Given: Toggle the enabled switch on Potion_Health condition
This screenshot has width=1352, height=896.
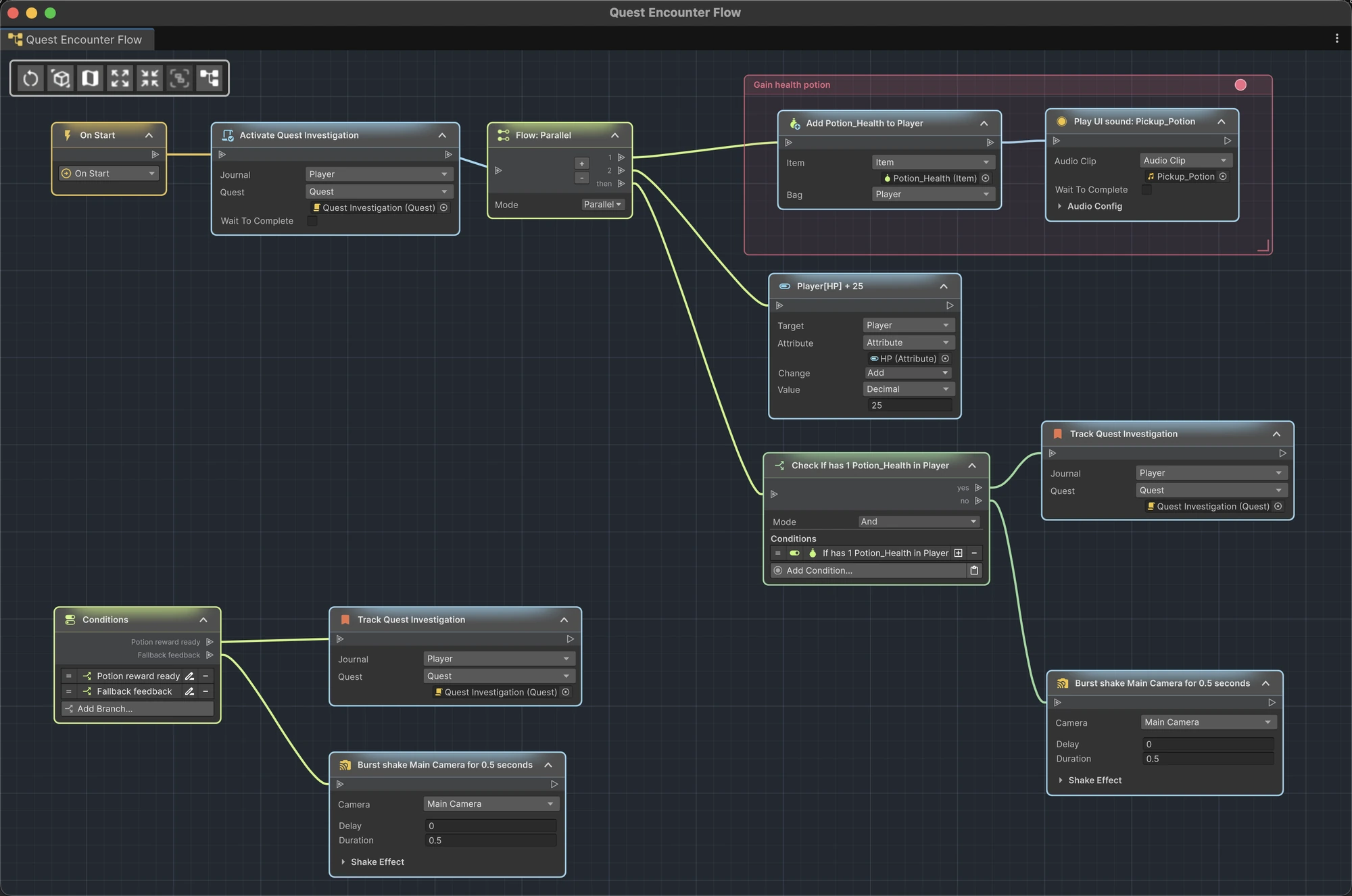Looking at the screenshot, I should pyautogui.click(x=795, y=553).
